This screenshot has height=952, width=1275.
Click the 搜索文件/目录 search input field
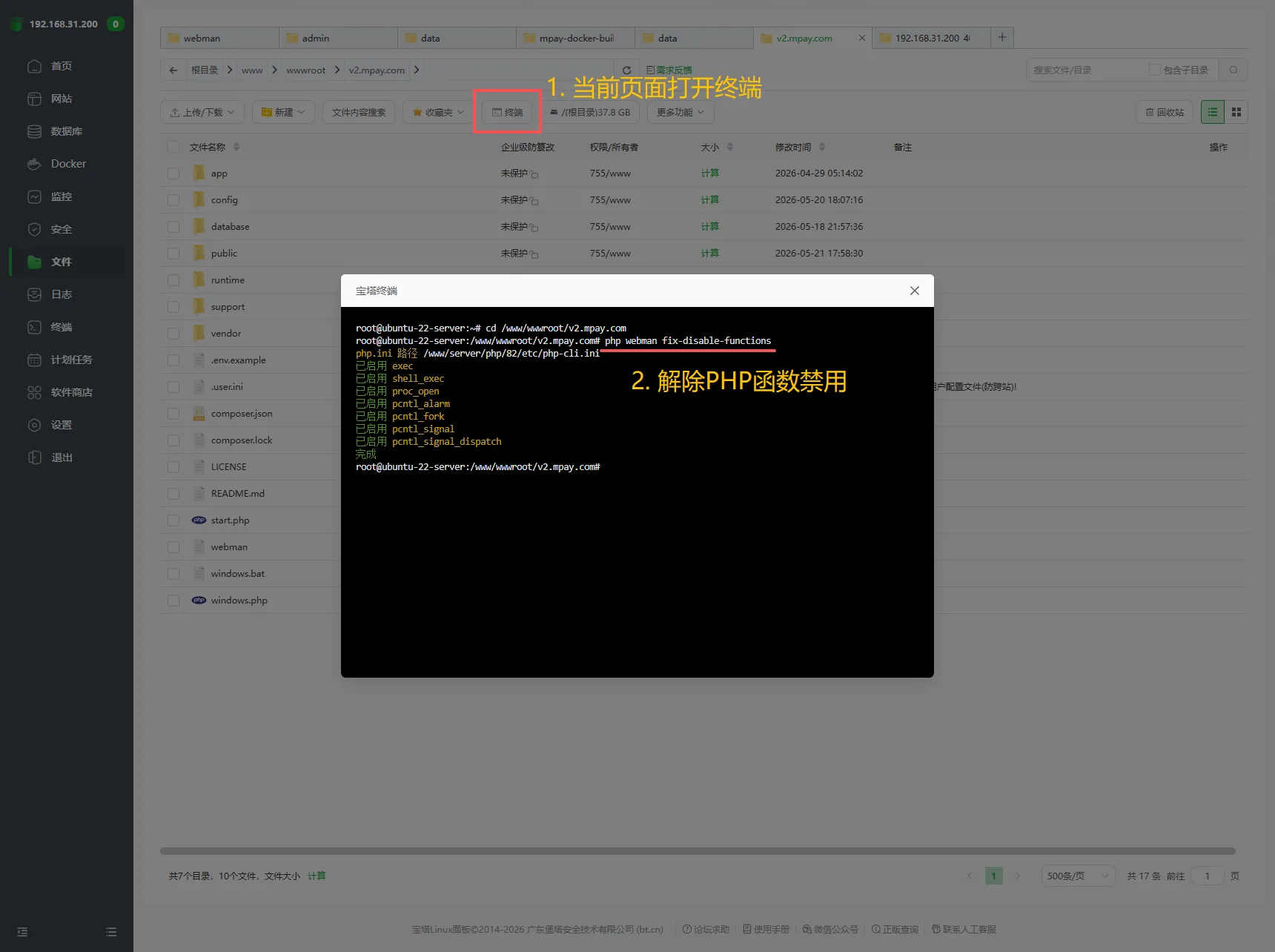pos(1086,70)
